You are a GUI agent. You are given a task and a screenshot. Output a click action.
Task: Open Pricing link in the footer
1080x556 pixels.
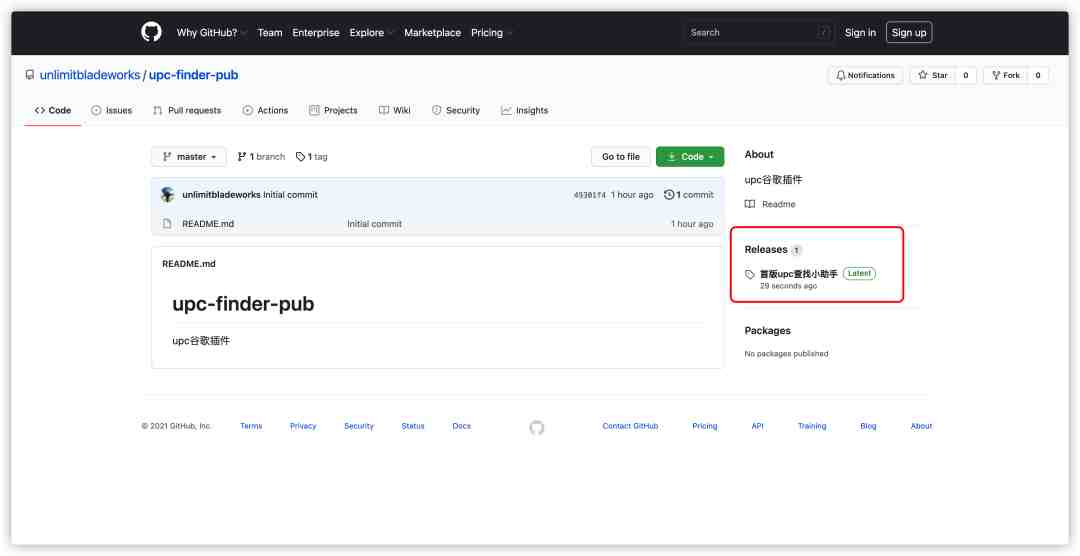click(705, 426)
